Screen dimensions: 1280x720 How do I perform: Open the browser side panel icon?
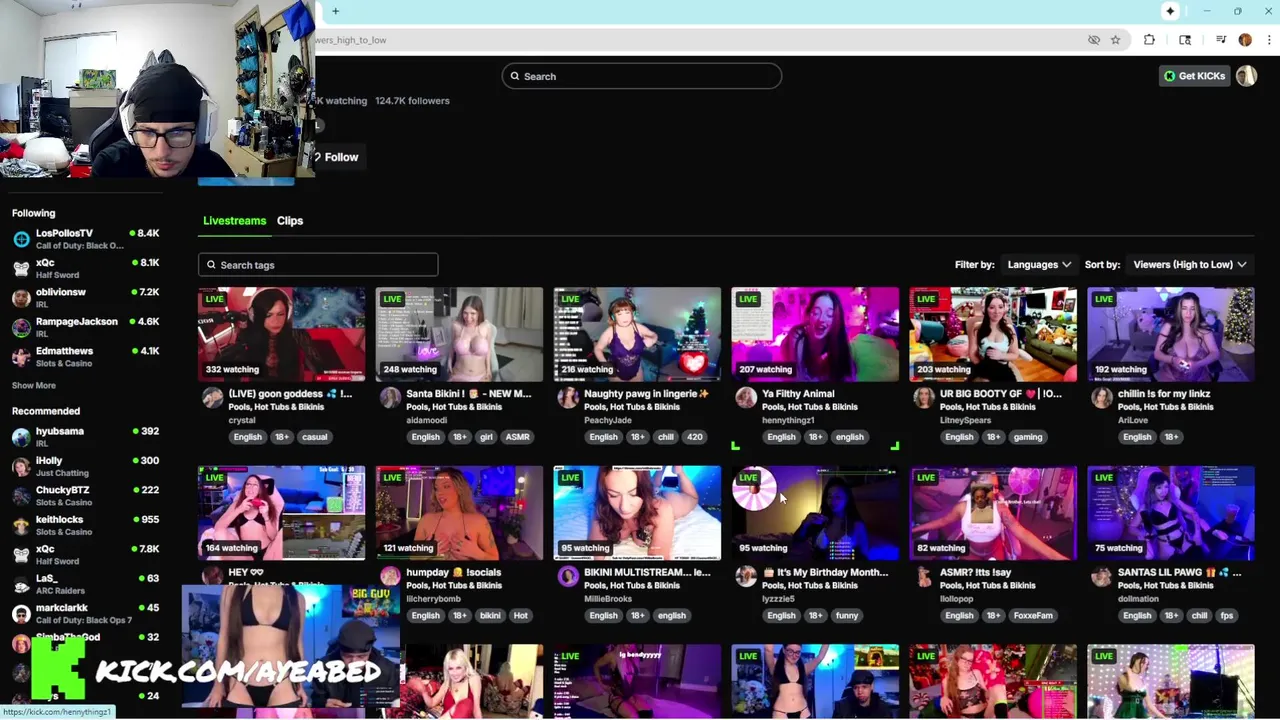[x=1185, y=40]
